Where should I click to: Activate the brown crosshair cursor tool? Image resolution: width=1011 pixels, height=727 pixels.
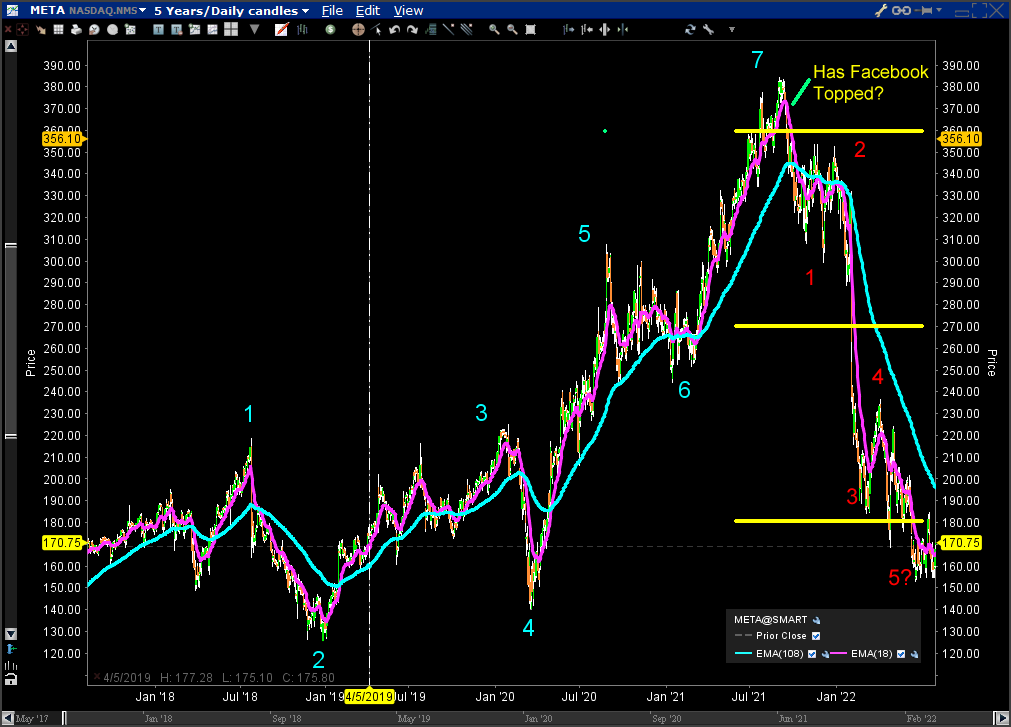pos(358,30)
